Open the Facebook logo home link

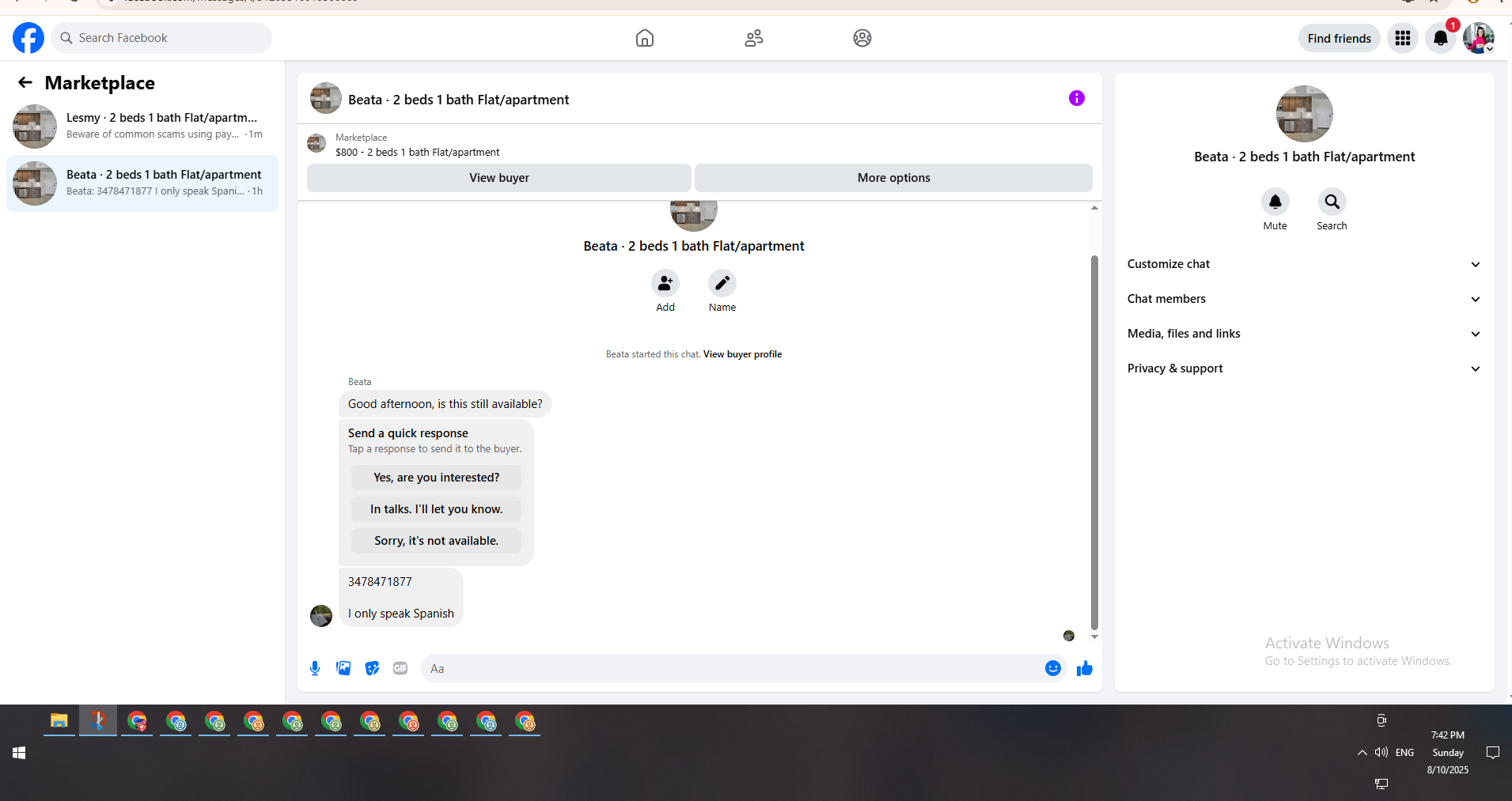pos(28,38)
